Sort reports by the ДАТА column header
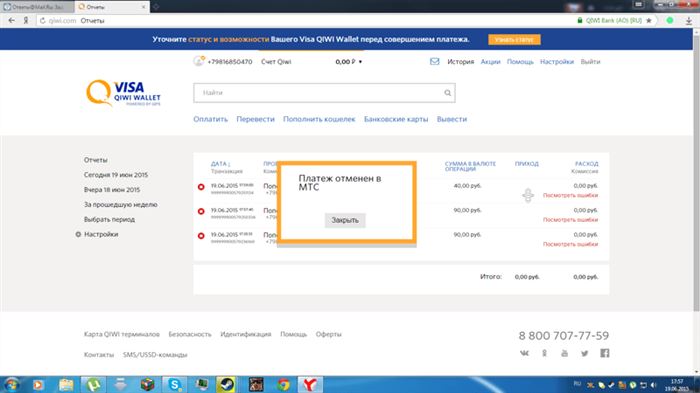This screenshot has height=393, width=700. [x=221, y=164]
